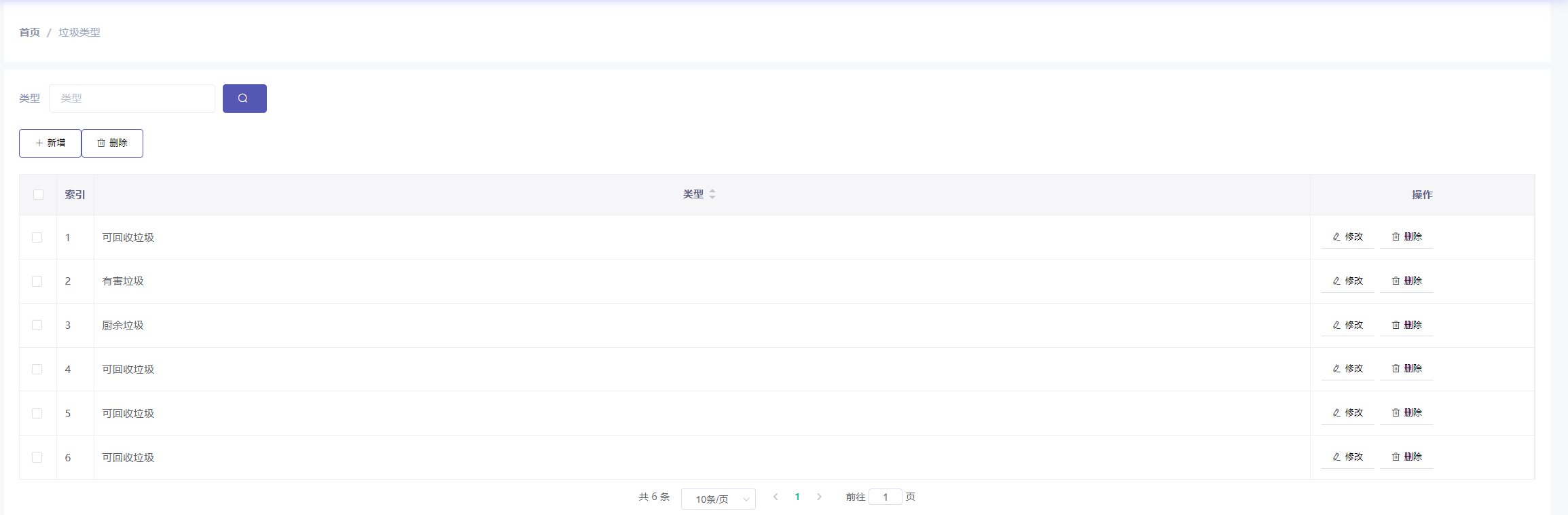
Task: Open 修改 for row 5
Action: 1347,413
